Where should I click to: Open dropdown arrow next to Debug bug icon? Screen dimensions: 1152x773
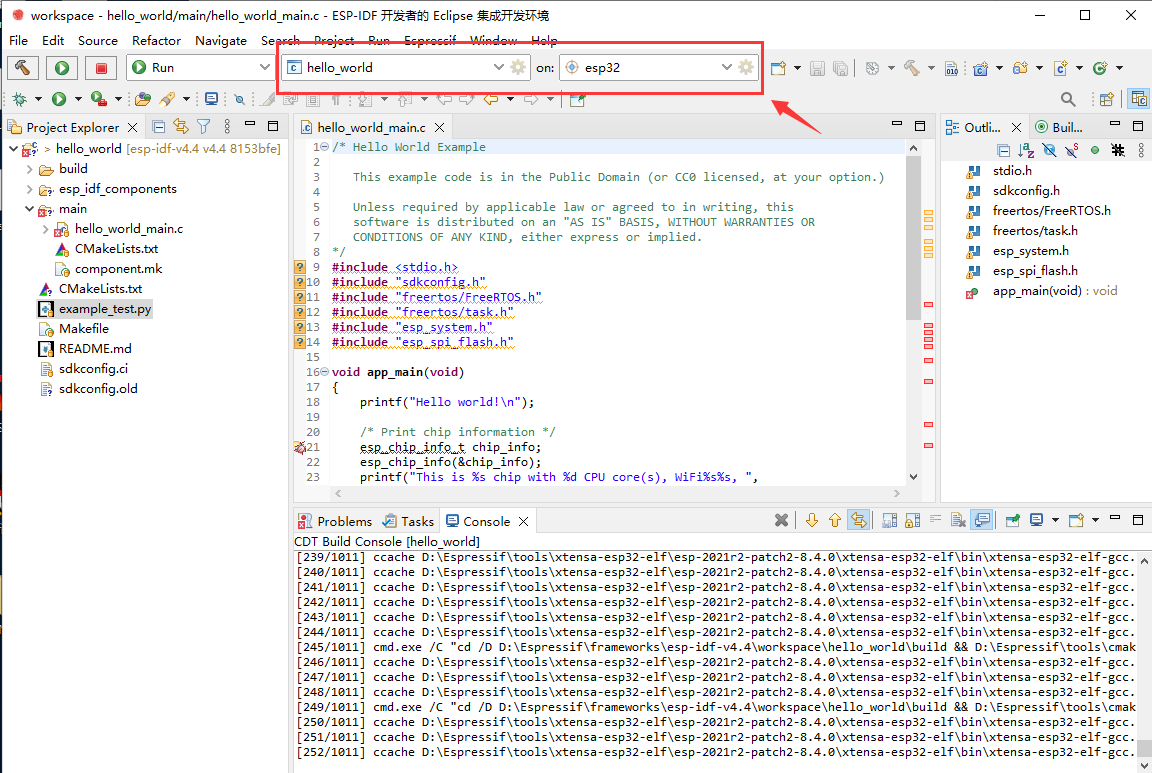tap(37, 98)
